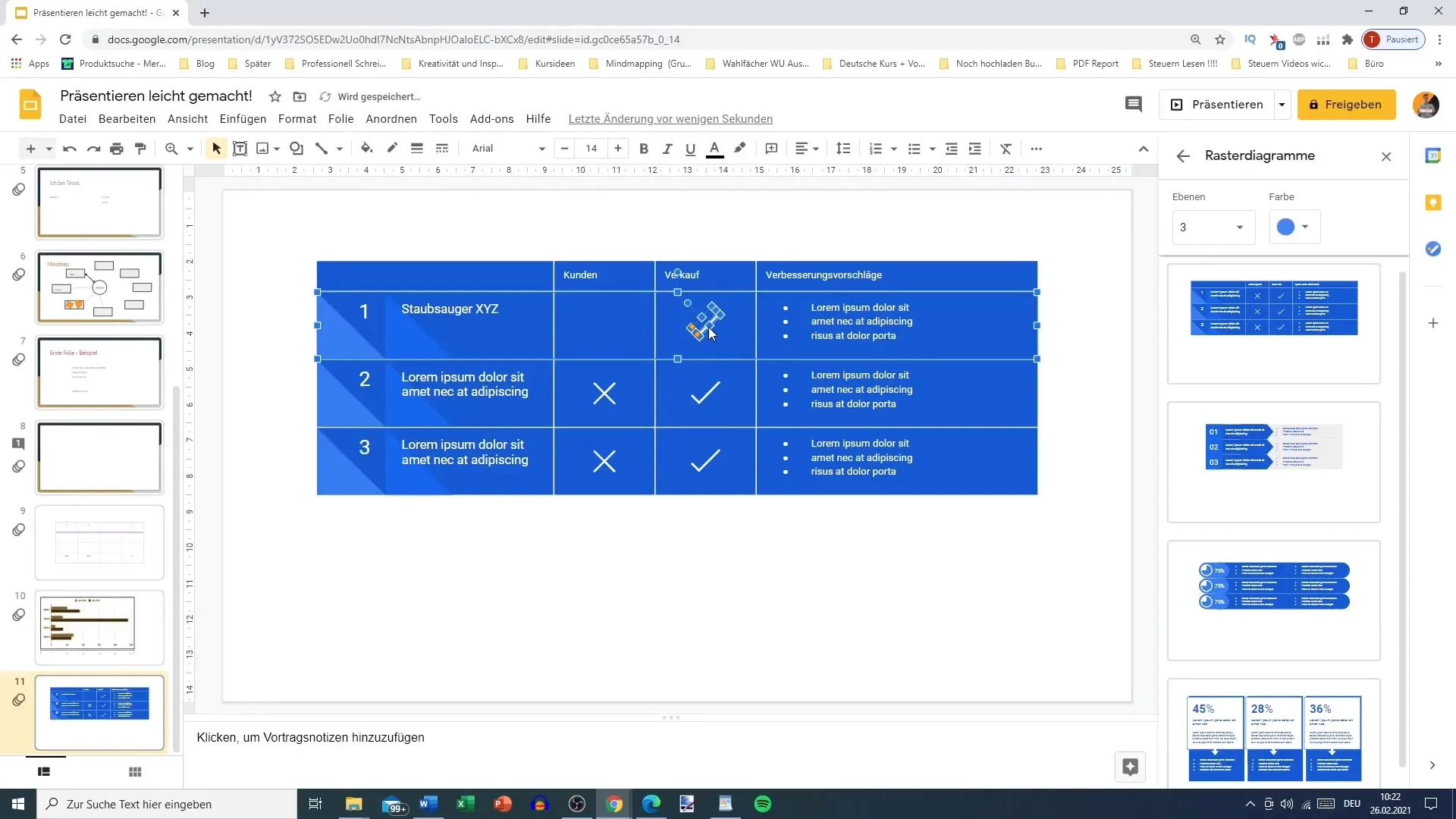Toggle Bold formatting

(x=644, y=149)
